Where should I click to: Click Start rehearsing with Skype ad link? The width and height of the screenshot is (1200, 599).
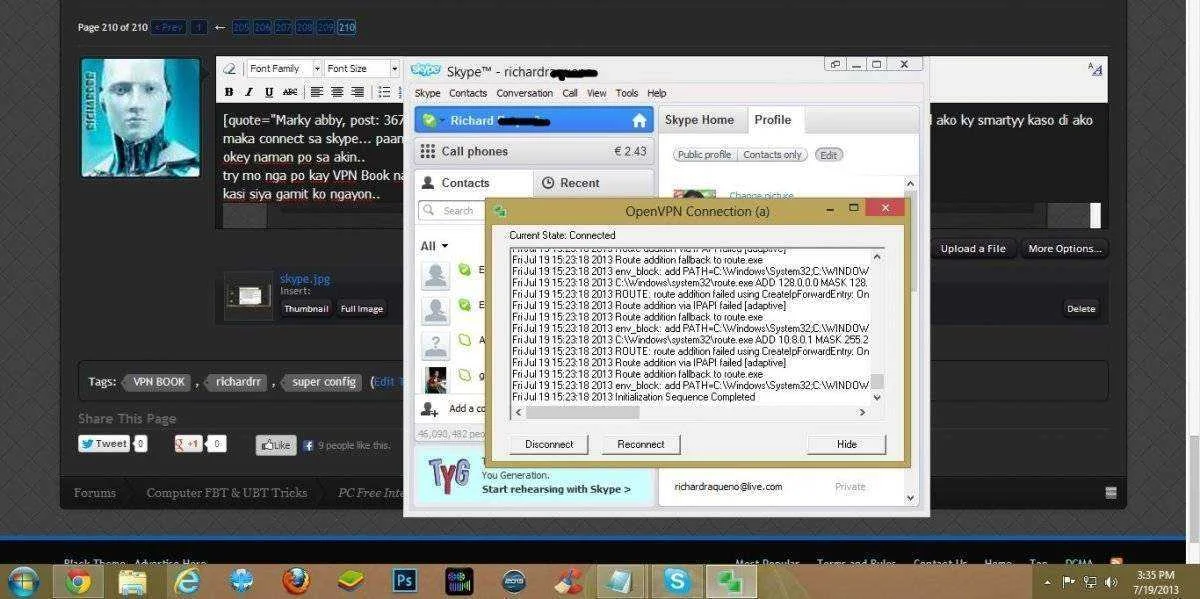point(556,490)
